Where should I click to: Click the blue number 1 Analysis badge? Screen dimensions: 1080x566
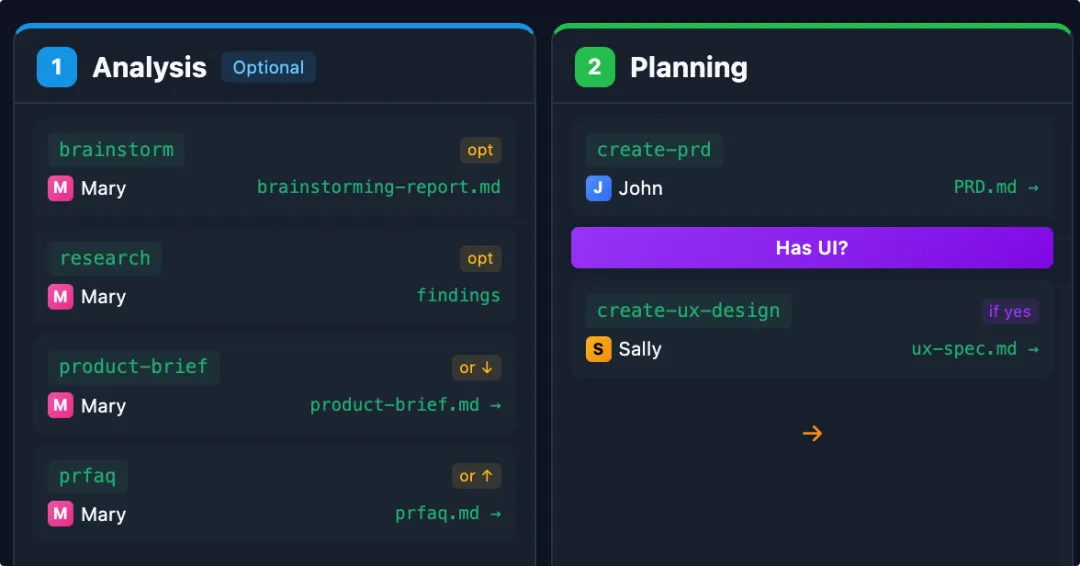(57, 67)
